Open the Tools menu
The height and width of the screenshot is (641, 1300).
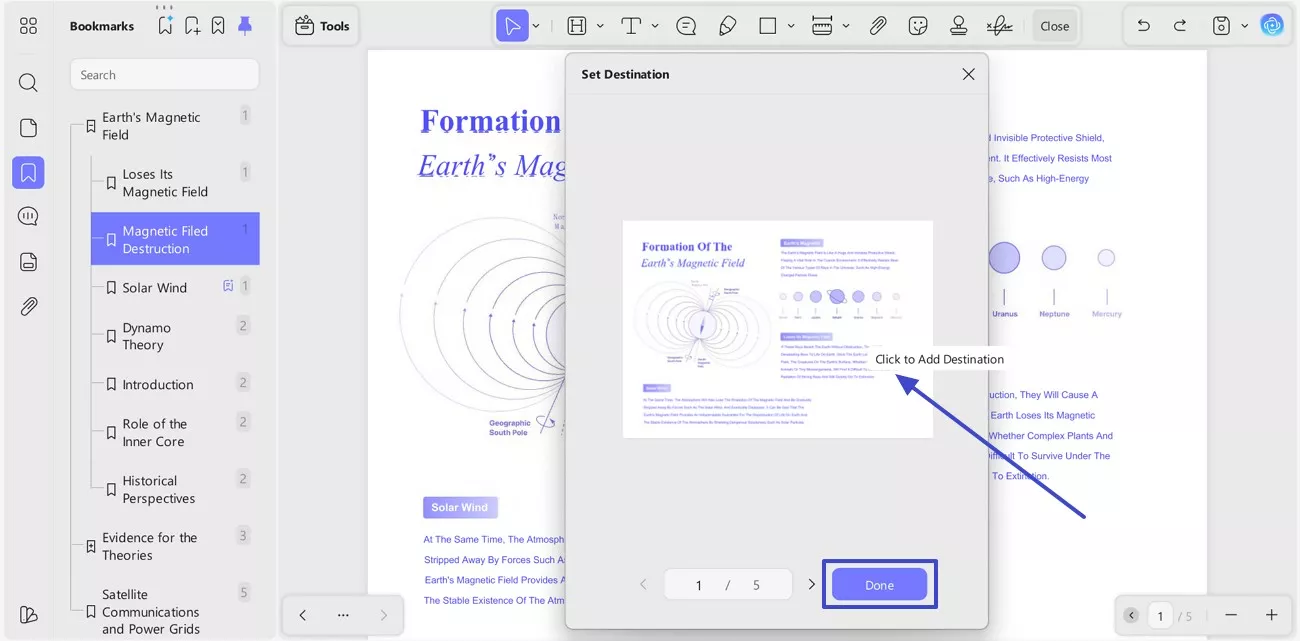click(321, 25)
